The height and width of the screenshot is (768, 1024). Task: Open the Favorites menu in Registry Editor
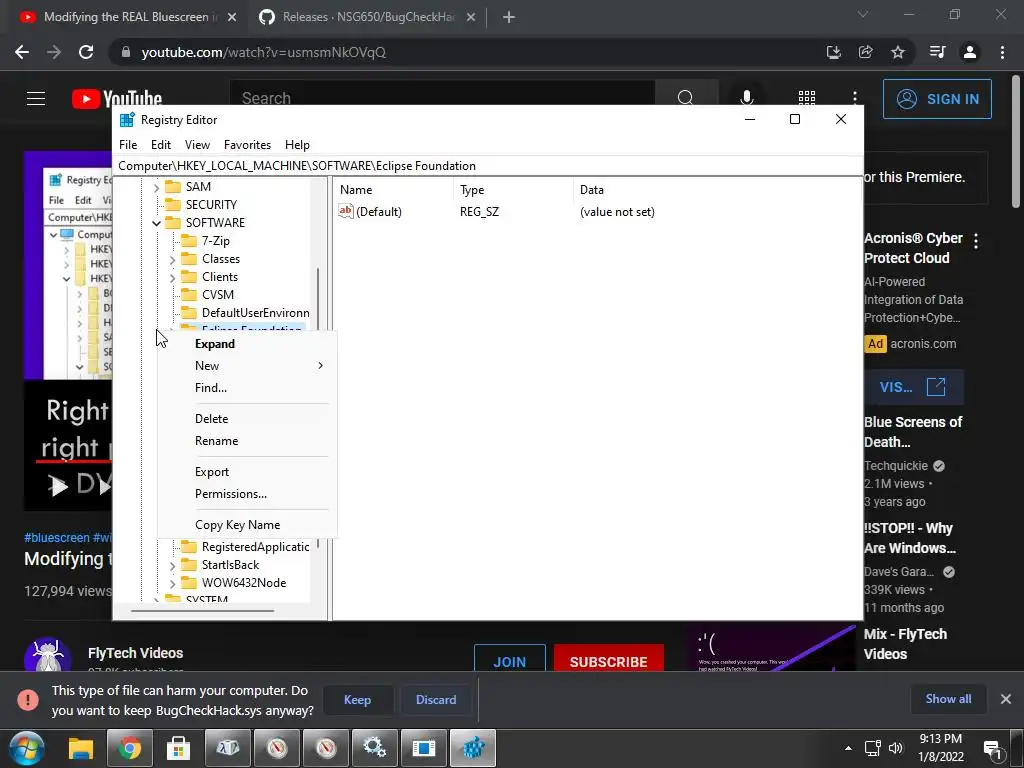[x=247, y=145]
